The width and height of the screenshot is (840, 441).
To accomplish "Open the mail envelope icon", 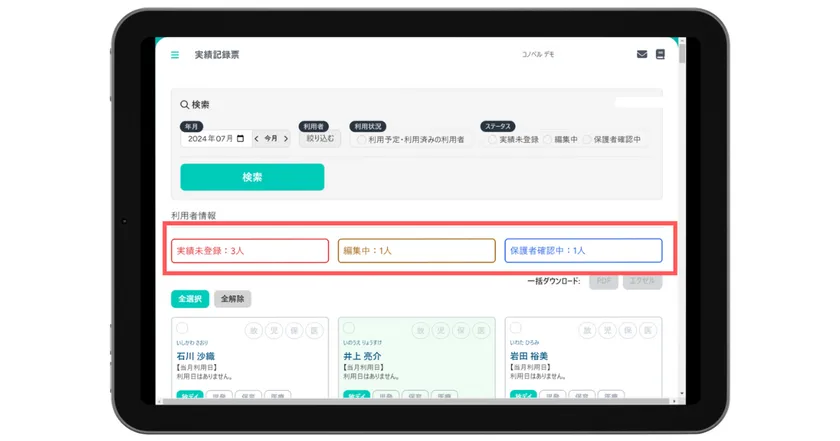I will pyautogui.click(x=642, y=54).
